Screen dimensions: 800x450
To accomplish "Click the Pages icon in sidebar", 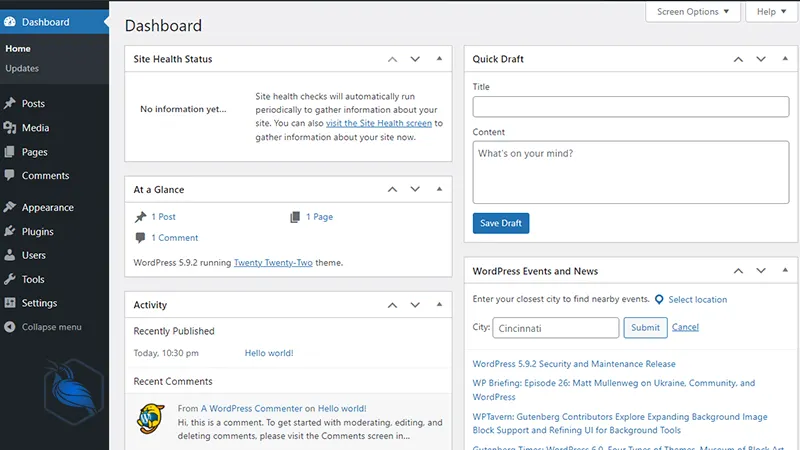I will (10, 152).
